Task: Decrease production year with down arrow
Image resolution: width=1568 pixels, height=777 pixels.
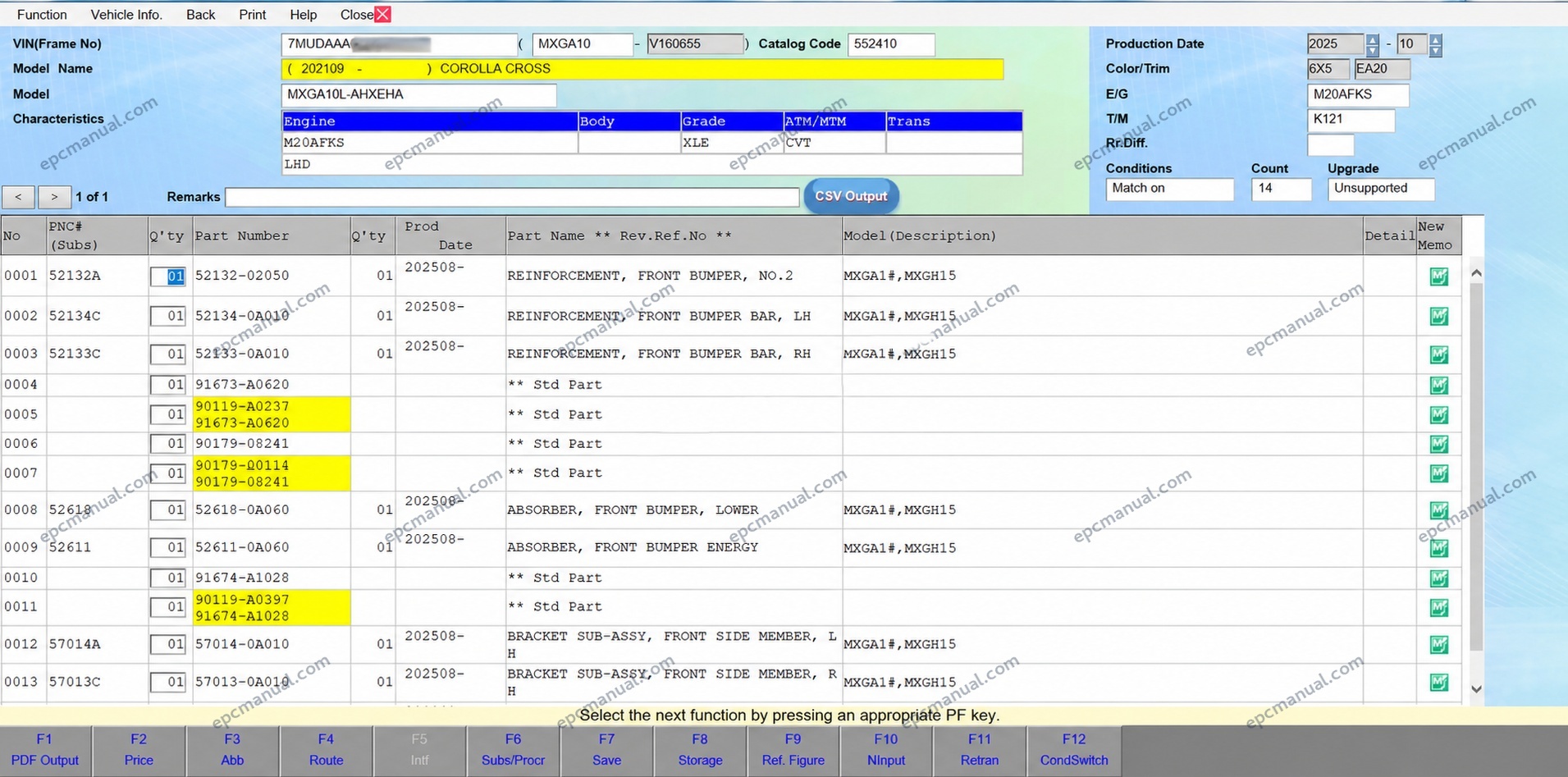Action: [1372, 50]
